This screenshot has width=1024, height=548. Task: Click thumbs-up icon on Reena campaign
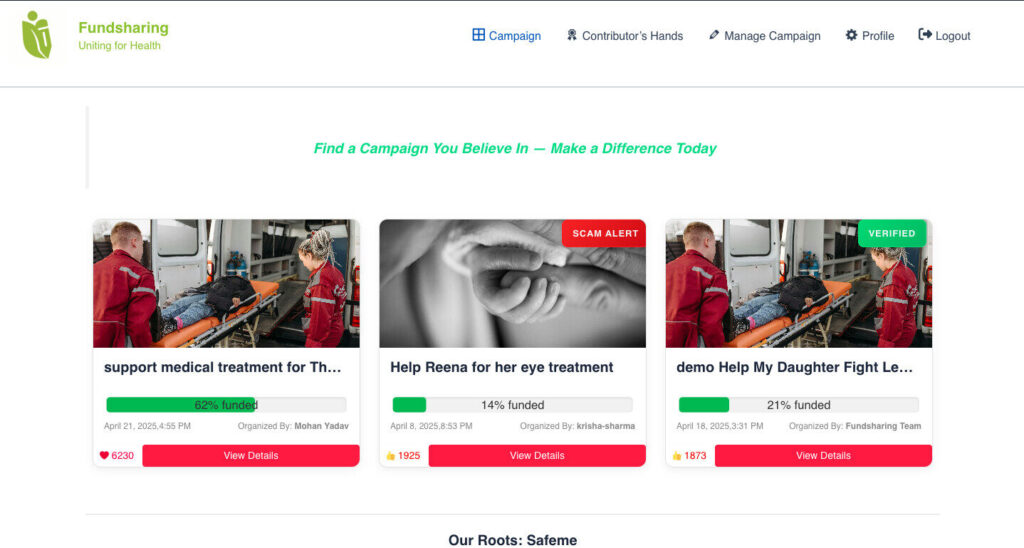pyautogui.click(x=390, y=456)
